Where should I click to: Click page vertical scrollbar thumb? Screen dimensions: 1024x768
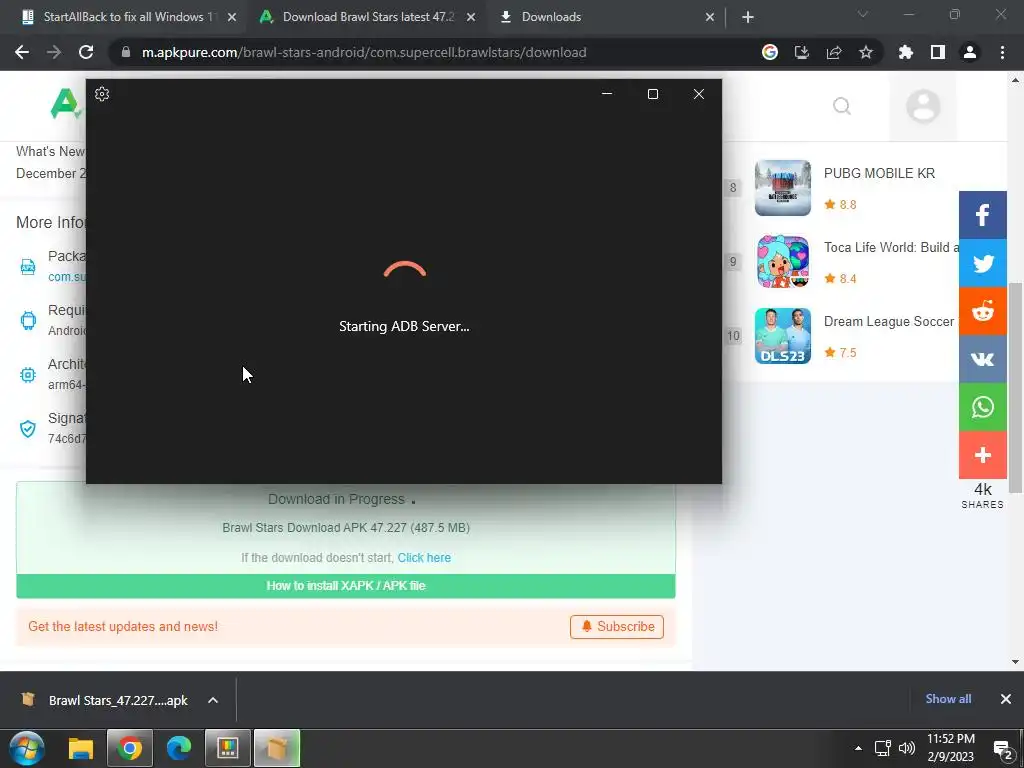(x=1016, y=389)
